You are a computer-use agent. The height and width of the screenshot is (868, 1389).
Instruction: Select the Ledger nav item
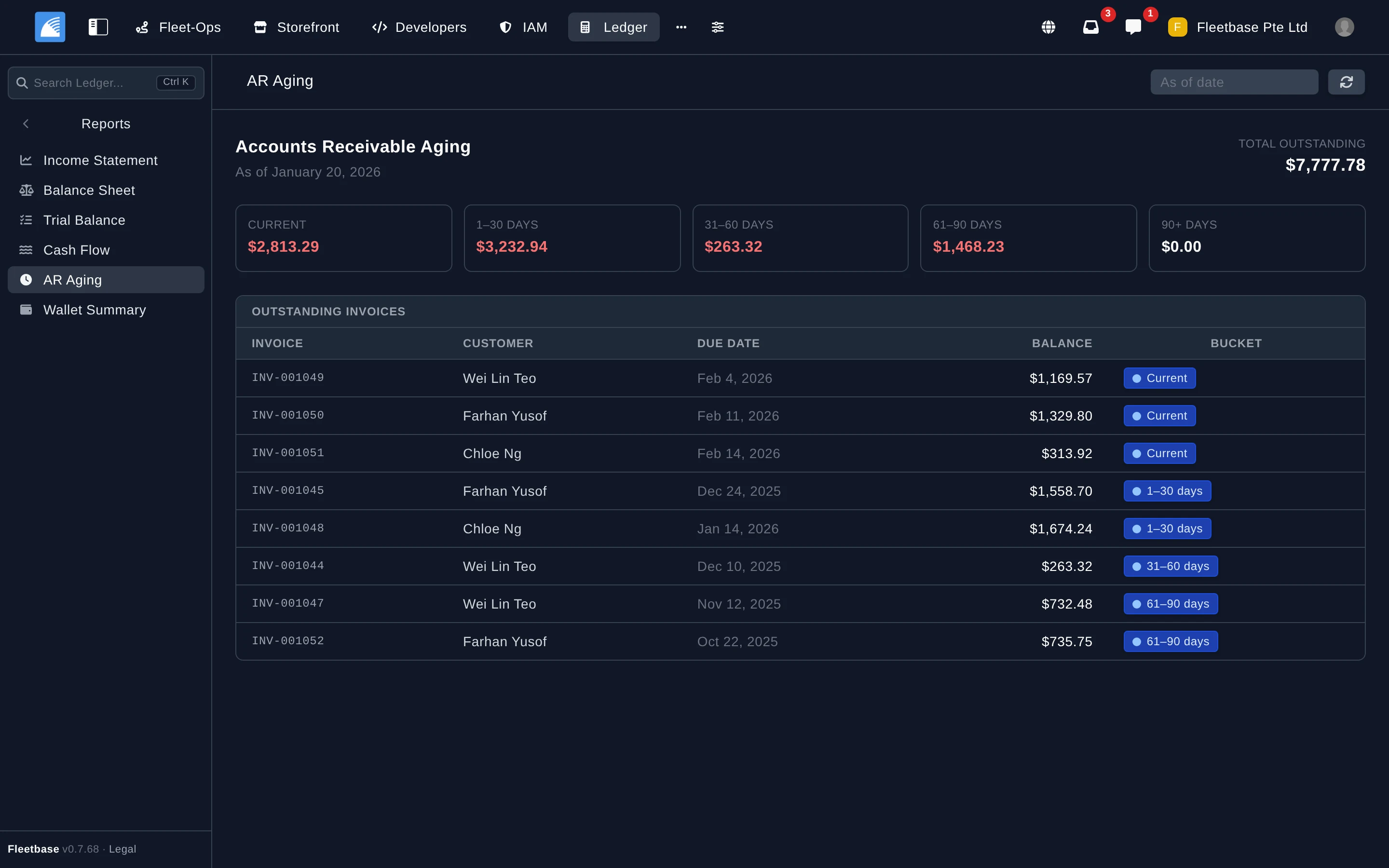tap(613, 27)
